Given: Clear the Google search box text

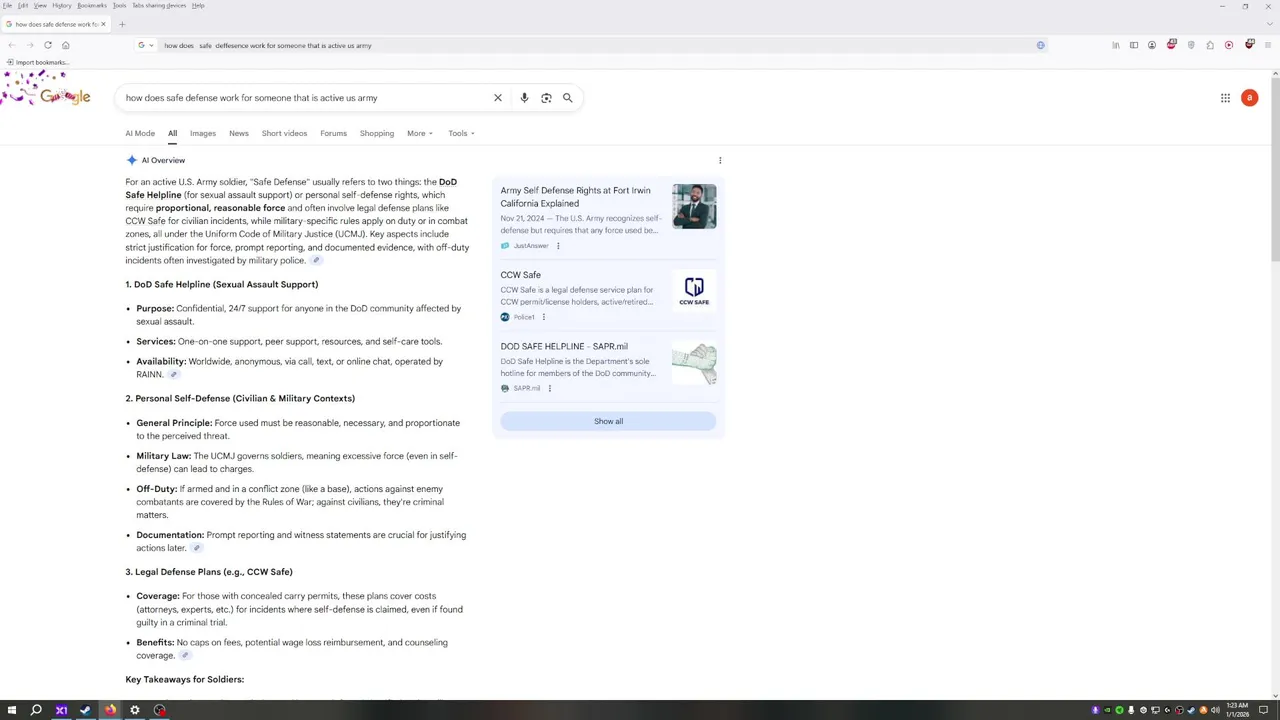Looking at the screenshot, I should (x=497, y=98).
